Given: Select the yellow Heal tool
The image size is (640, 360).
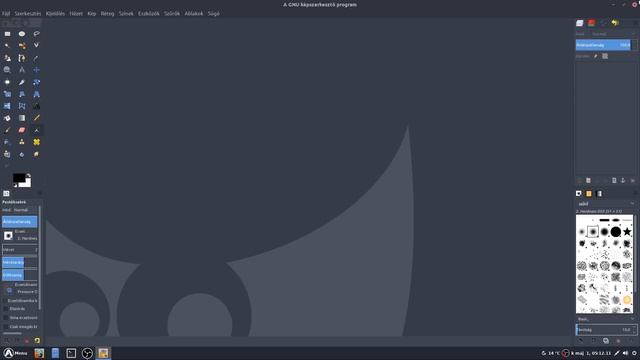Looking at the screenshot, I should (36, 142).
